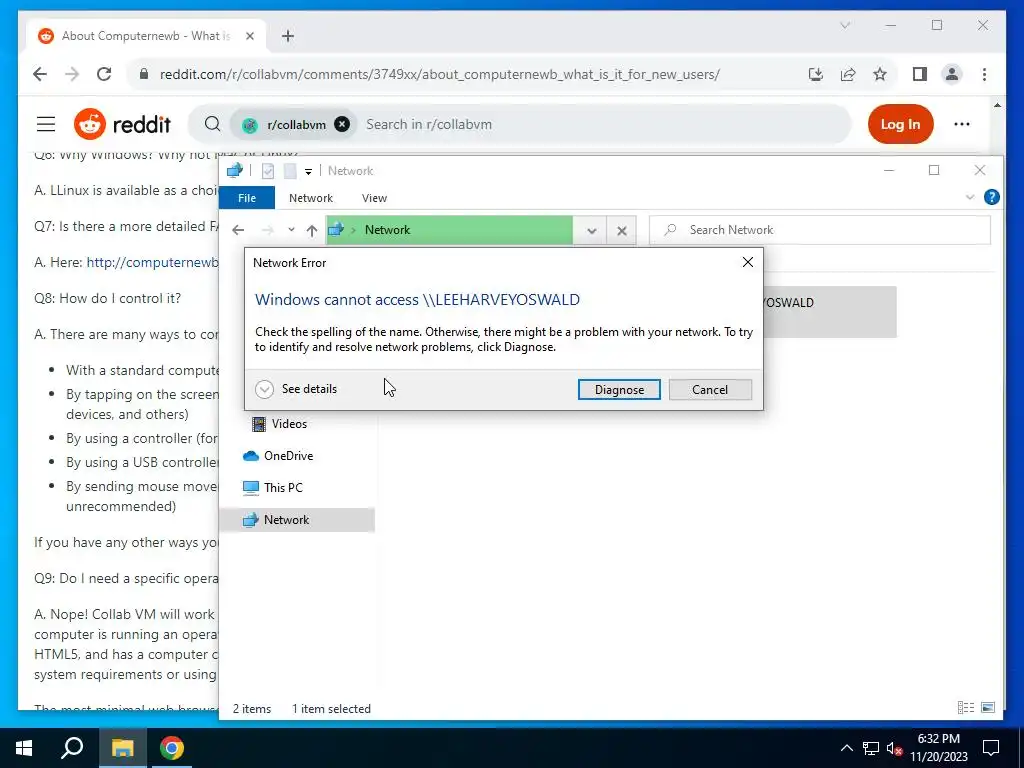Click Properties icon in Explorer quick access toolbar
This screenshot has width=1024, height=768.
point(268,171)
